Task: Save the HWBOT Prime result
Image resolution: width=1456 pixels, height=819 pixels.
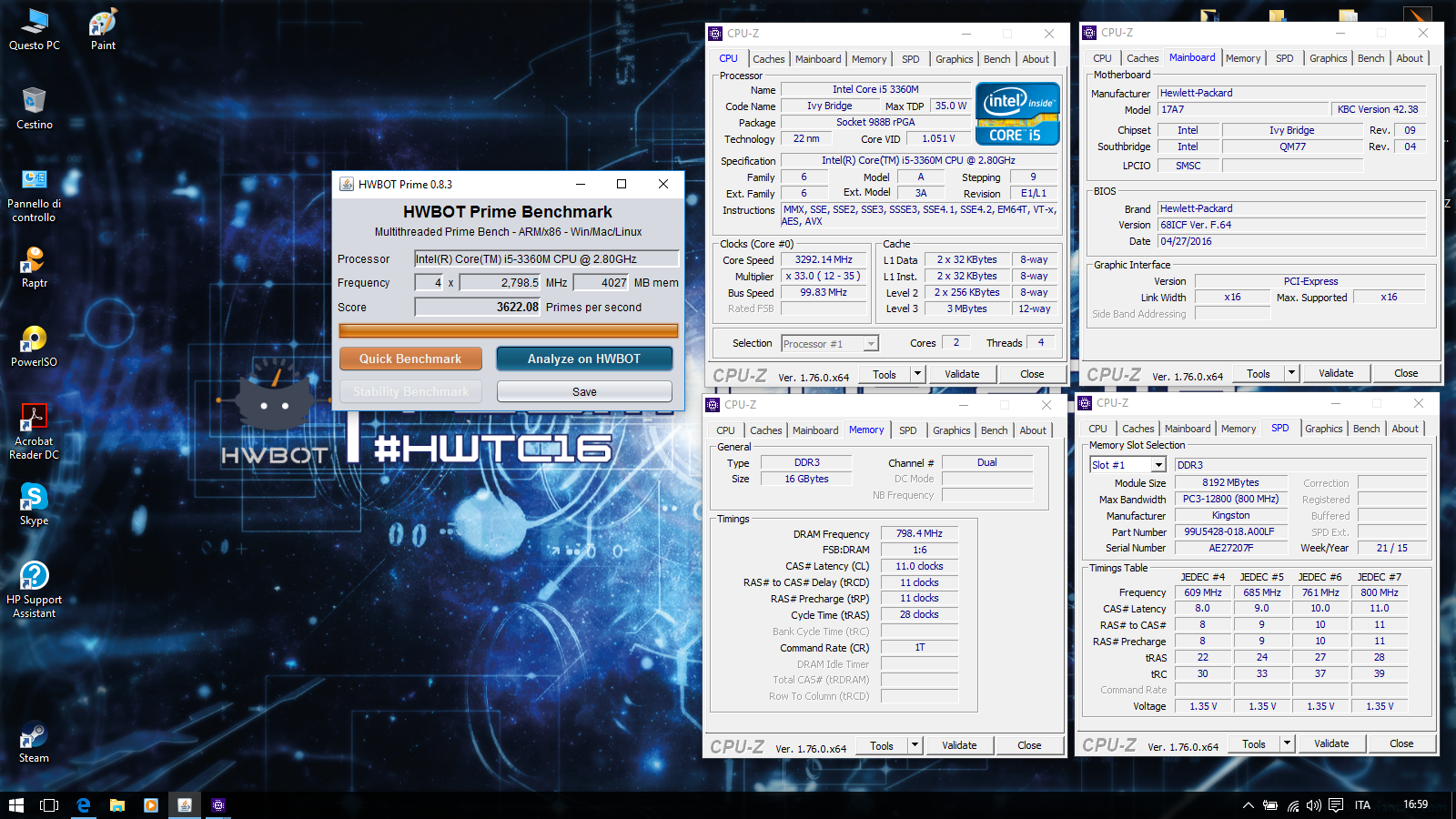Action: point(584,391)
